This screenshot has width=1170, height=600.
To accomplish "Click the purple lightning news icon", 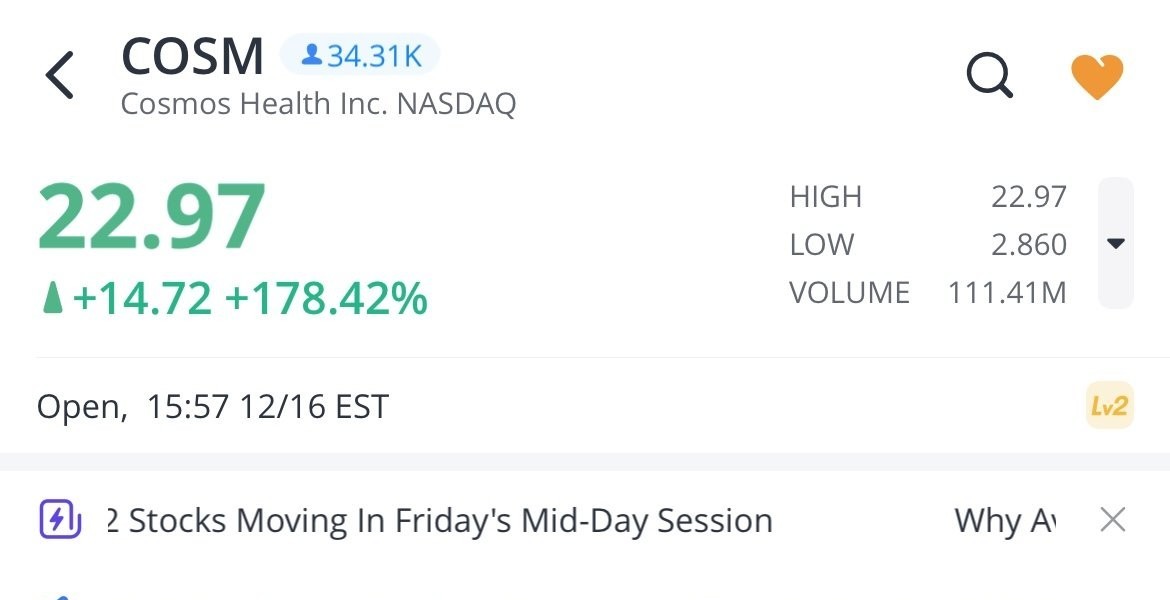I will [x=59, y=520].
